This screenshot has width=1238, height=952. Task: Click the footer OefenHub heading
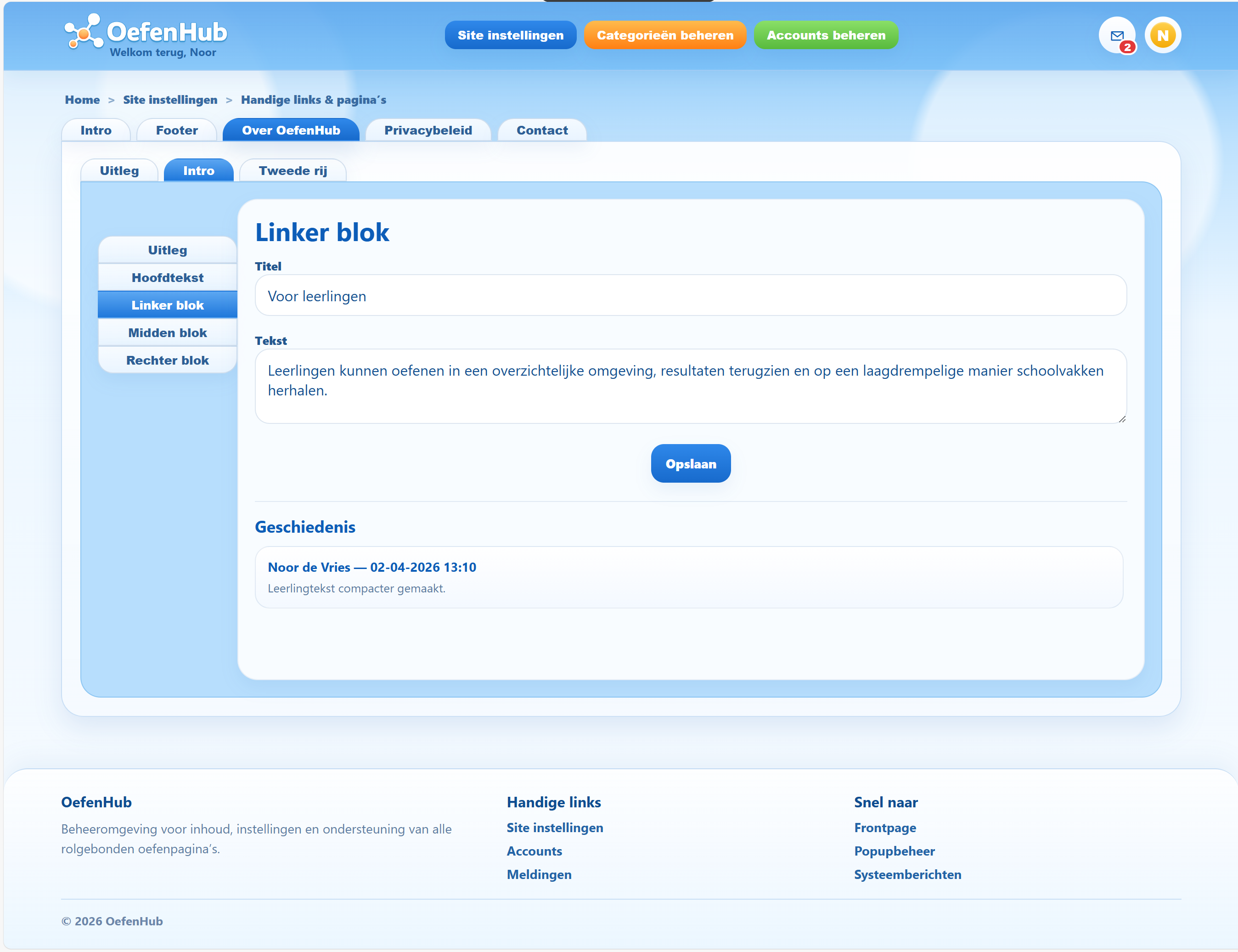pos(96,802)
